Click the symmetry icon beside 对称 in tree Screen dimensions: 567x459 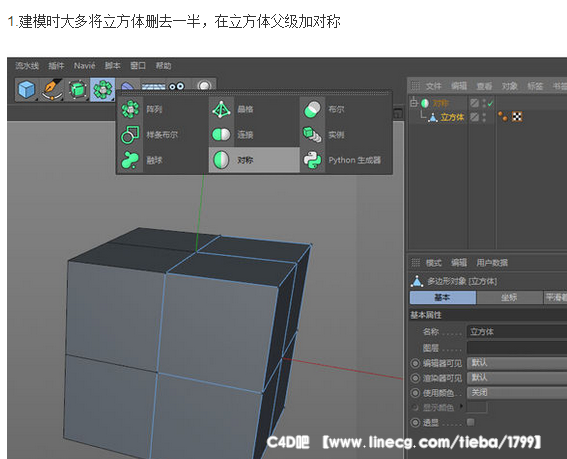click(425, 103)
